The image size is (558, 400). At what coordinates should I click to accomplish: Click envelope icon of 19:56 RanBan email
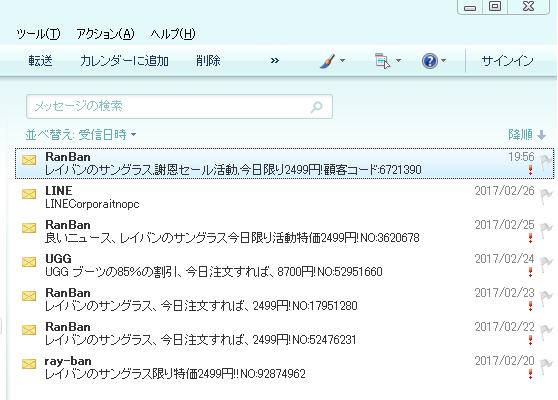tap(29, 160)
